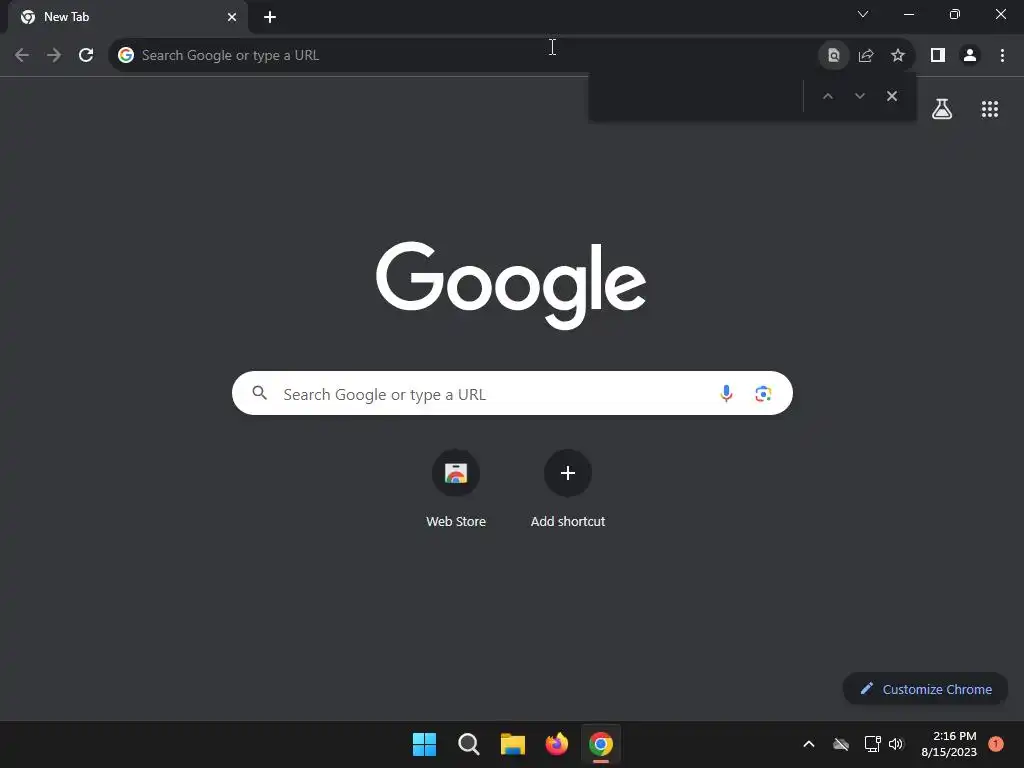Focus the Google search box on page
Viewport: 1024px width, 768px height.
click(x=512, y=393)
